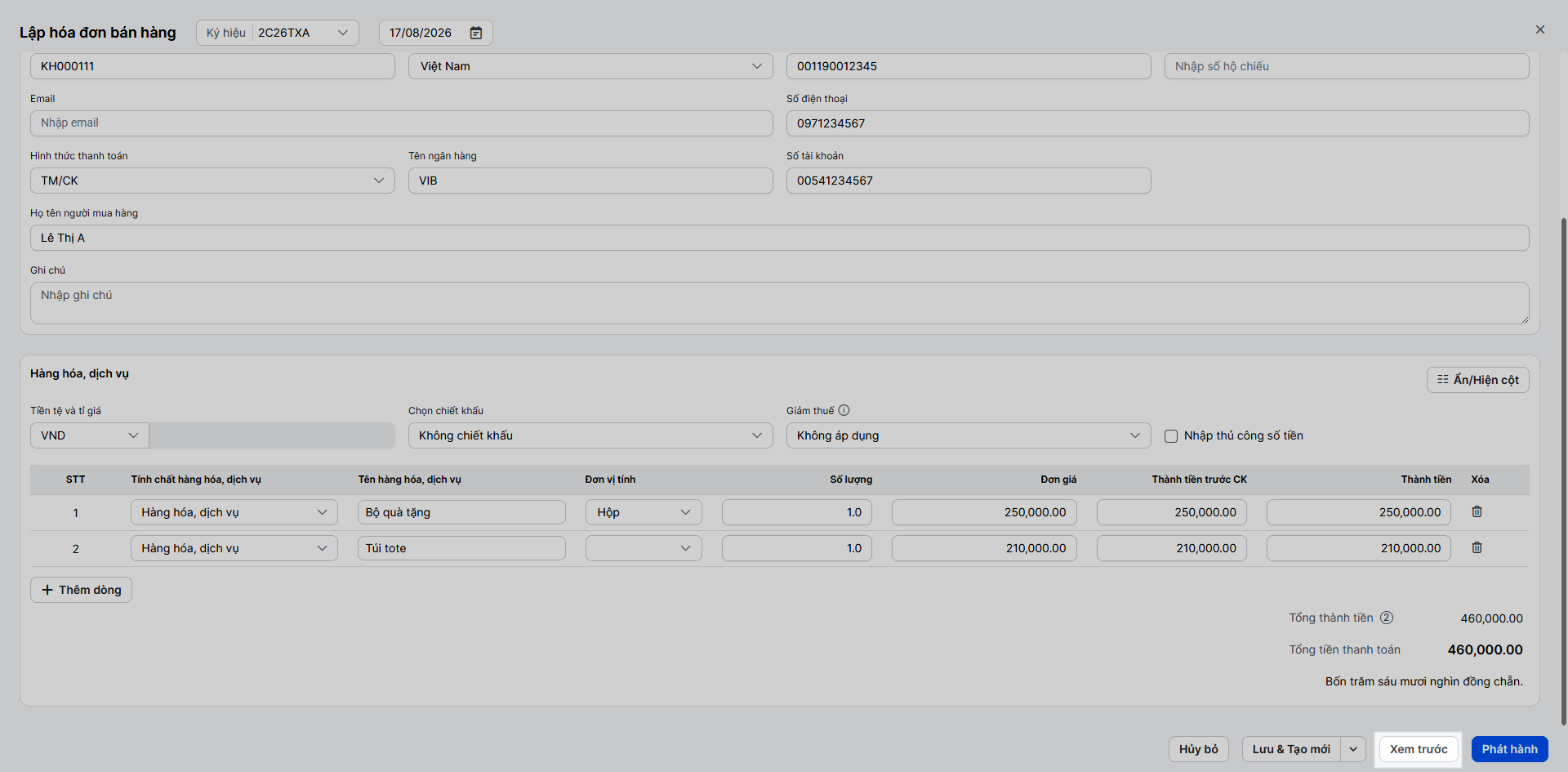The height and width of the screenshot is (772, 1568).
Task: Open the VND currency dropdown
Action: pyautogui.click(x=90, y=435)
